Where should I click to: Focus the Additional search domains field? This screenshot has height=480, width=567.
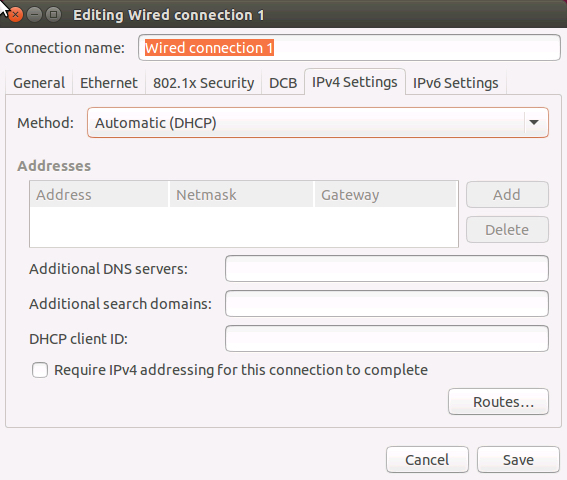pyautogui.click(x=387, y=303)
